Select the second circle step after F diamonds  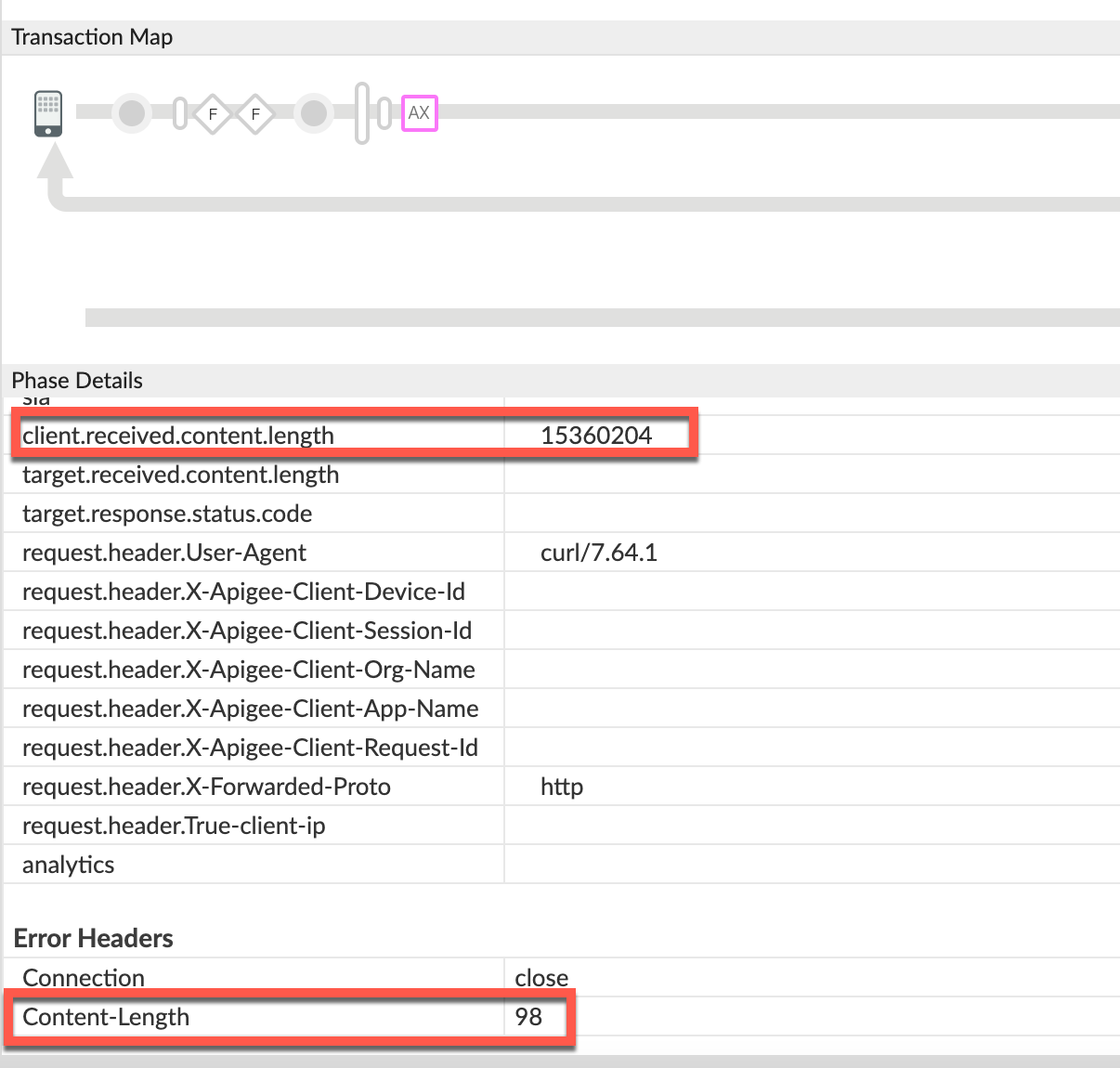click(x=314, y=113)
